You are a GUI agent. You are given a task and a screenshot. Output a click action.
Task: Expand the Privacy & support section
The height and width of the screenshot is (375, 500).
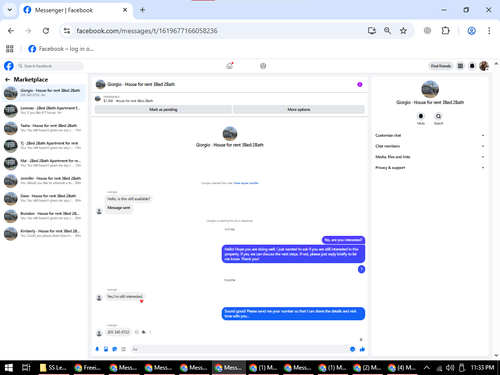(x=430, y=168)
